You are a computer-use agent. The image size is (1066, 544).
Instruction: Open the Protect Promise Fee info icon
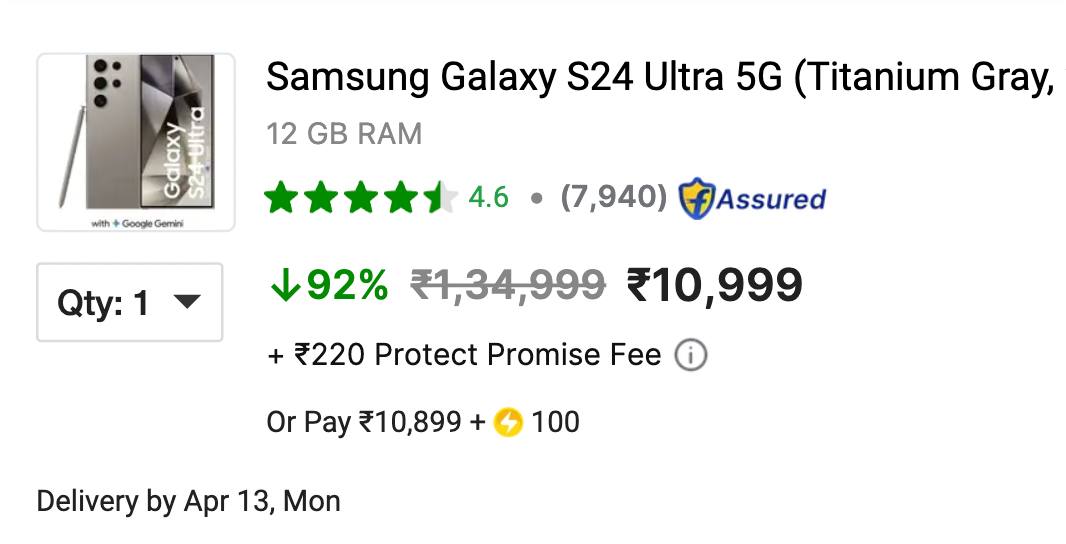[691, 355]
